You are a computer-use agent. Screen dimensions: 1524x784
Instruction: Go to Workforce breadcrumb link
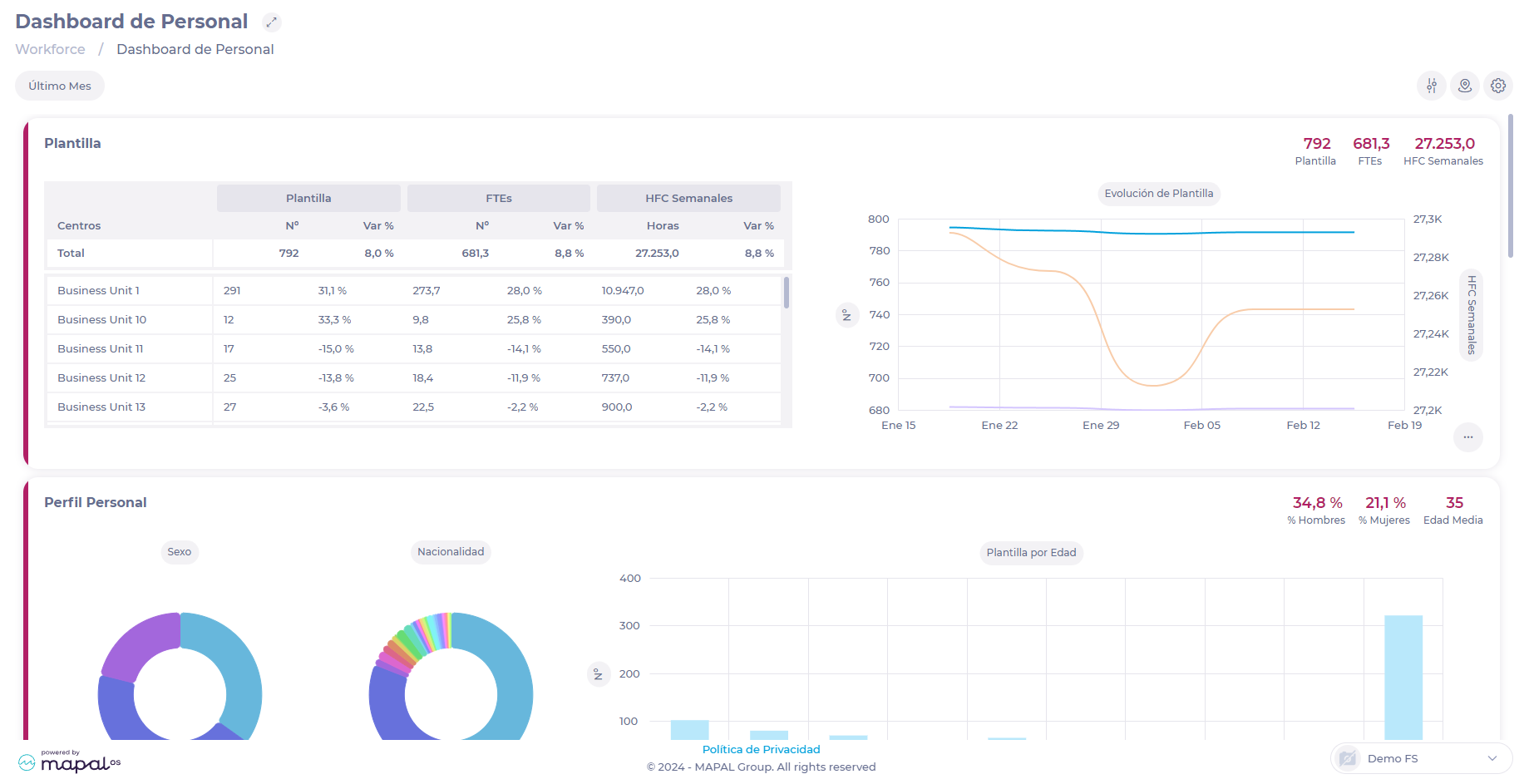pyautogui.click(x=50, y=49)
